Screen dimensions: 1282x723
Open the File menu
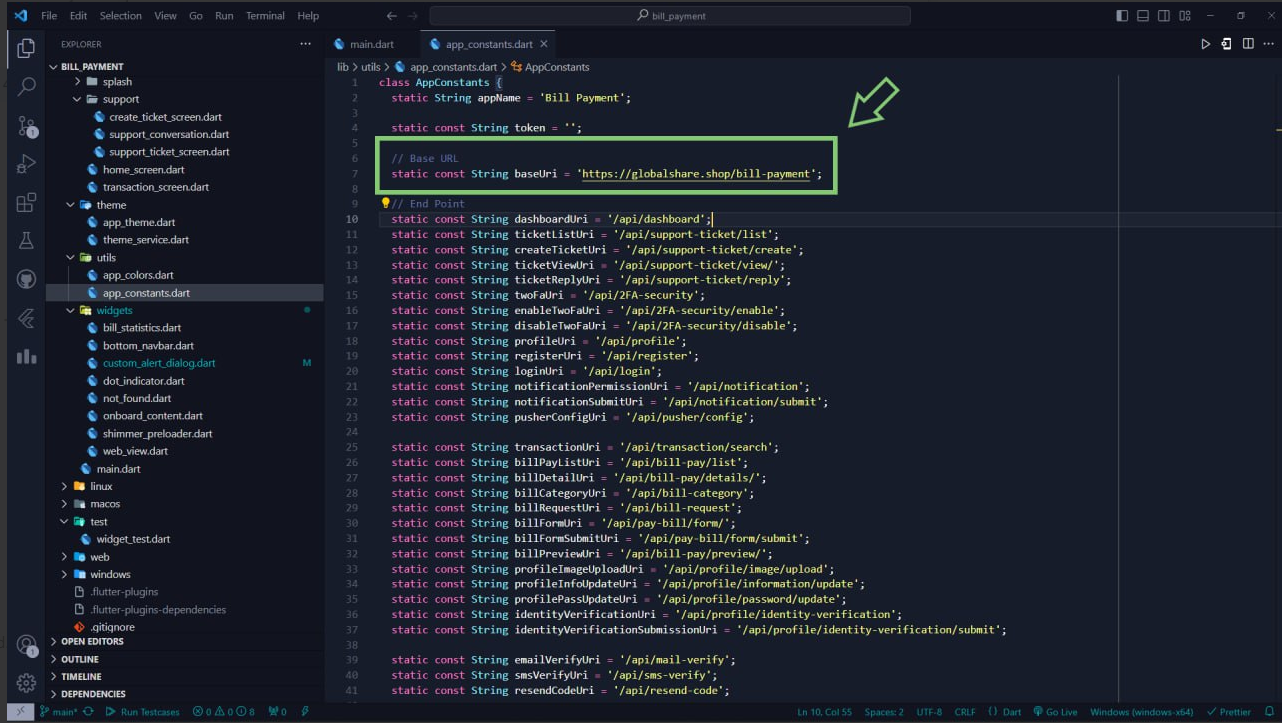[x=49, y=16]
